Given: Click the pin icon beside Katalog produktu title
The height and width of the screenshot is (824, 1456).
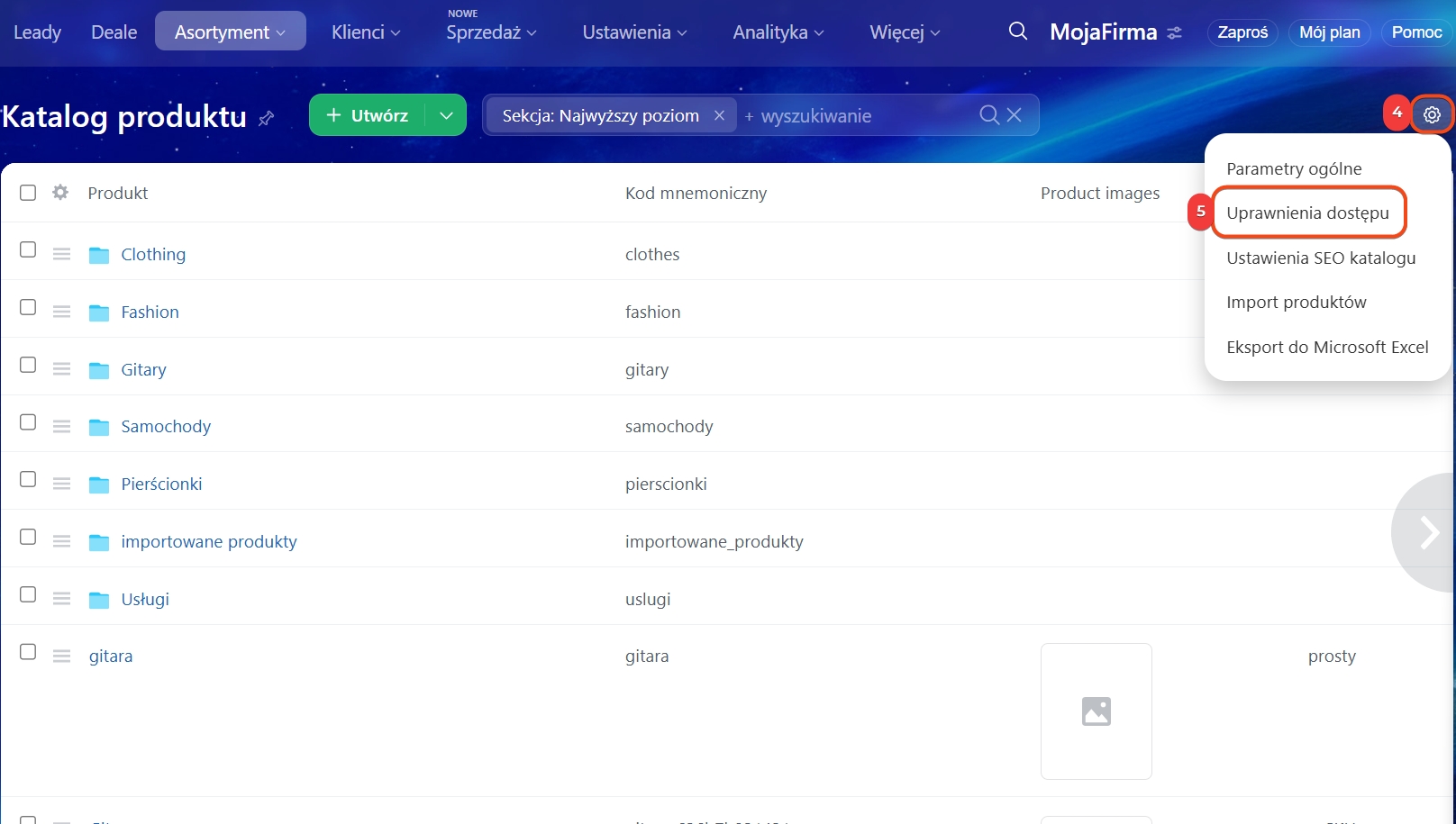Looking at the screenshot, I should coord(266,118).
